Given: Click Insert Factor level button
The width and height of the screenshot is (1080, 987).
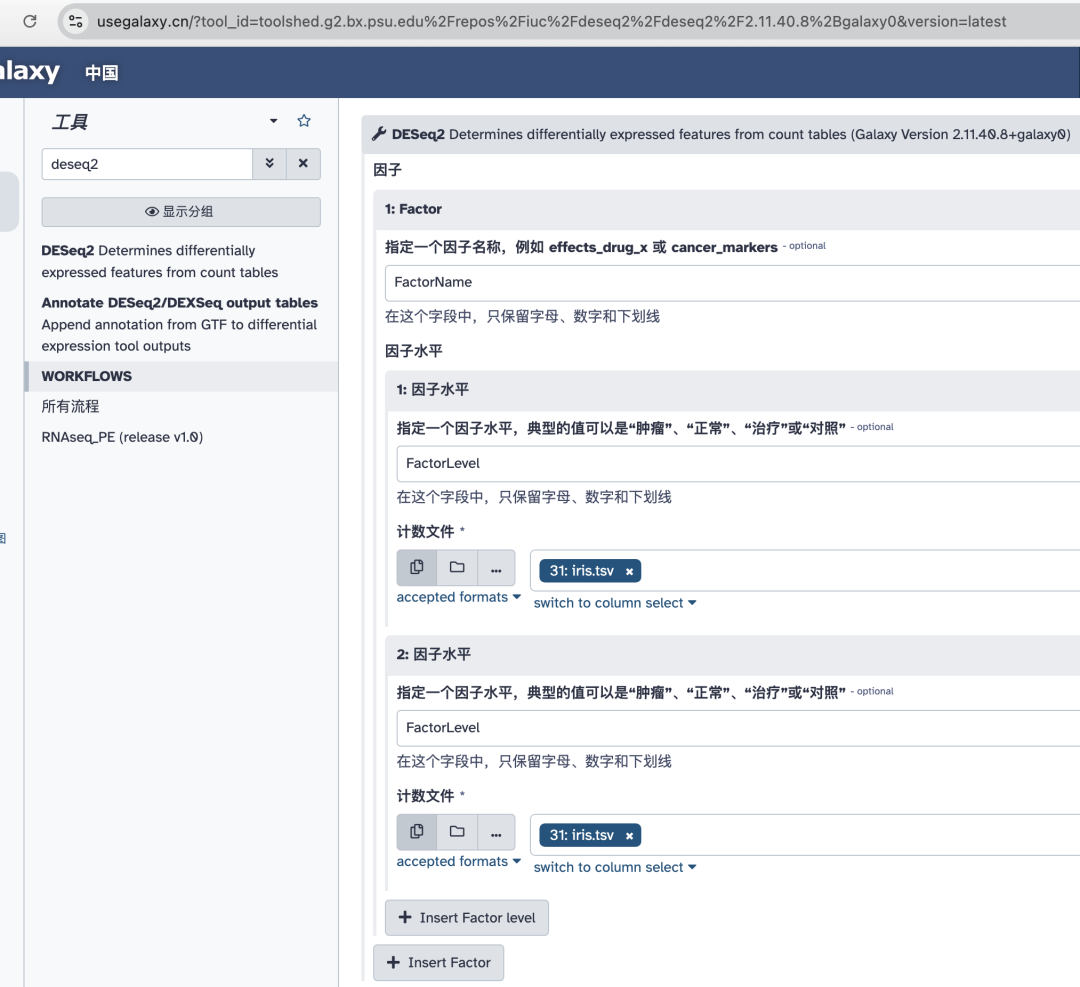Looking at the screenshot, I should pyautogui.click(x=467, y=917).
